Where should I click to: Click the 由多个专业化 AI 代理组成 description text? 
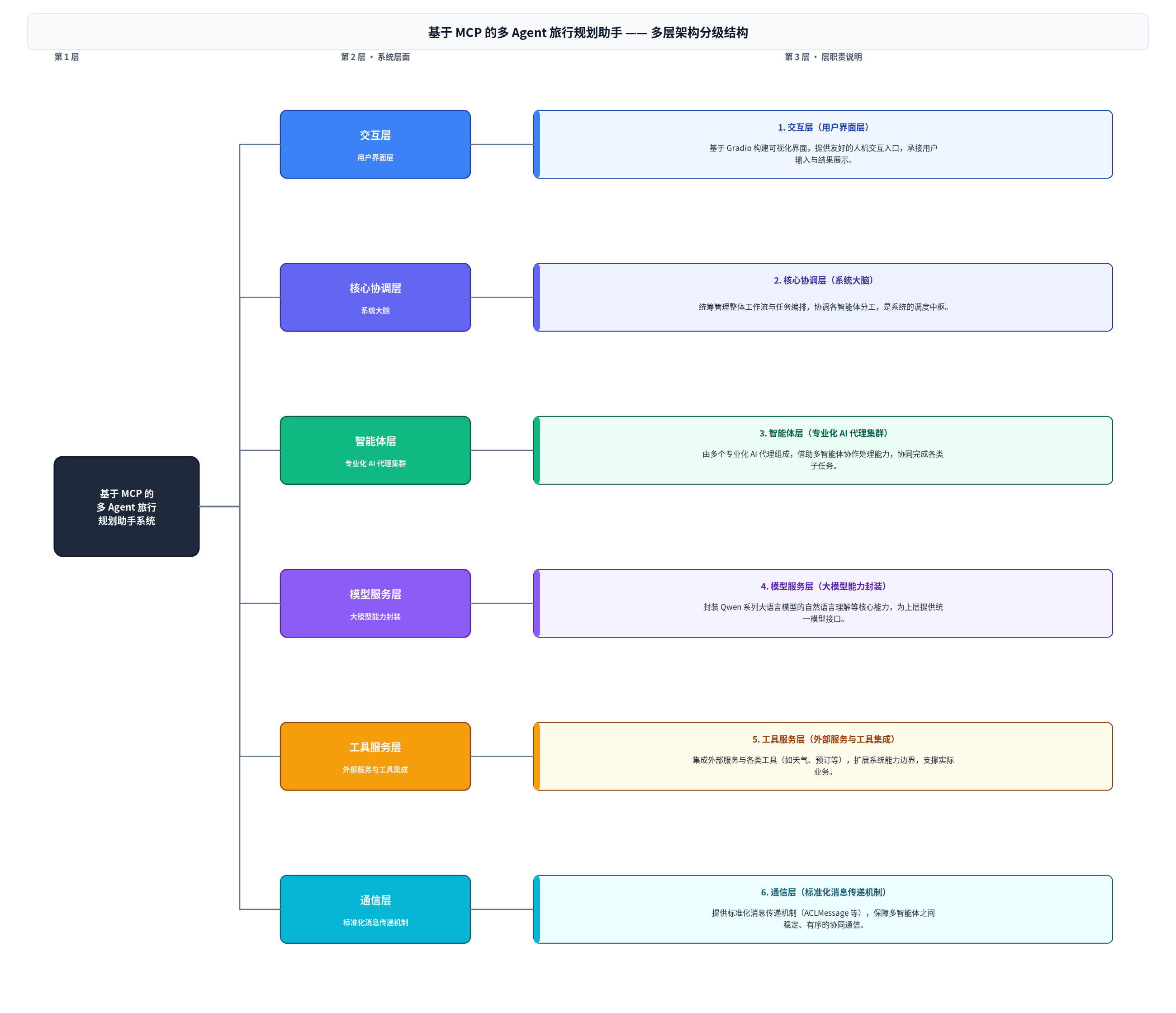point(823,459)
